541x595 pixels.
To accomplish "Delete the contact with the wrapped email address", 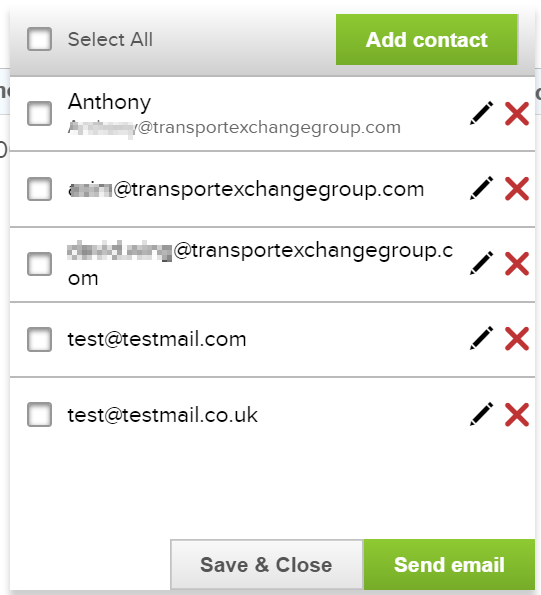I will pyautogui.click(x=517, y=263).
